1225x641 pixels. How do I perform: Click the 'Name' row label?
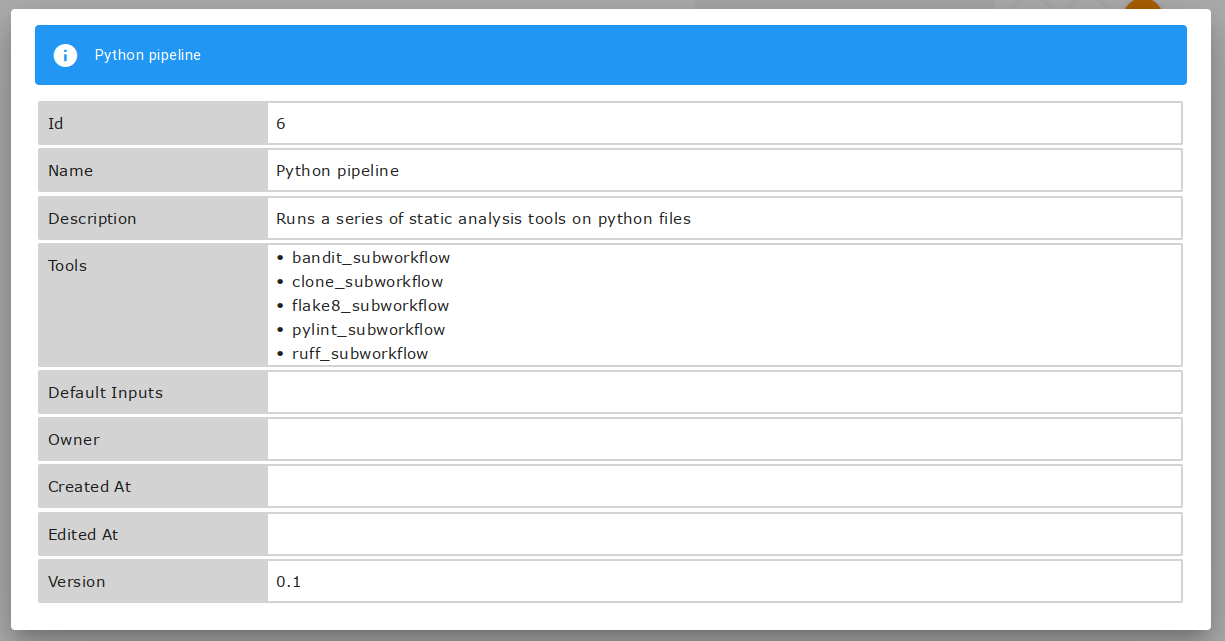[x=70, y=171]
